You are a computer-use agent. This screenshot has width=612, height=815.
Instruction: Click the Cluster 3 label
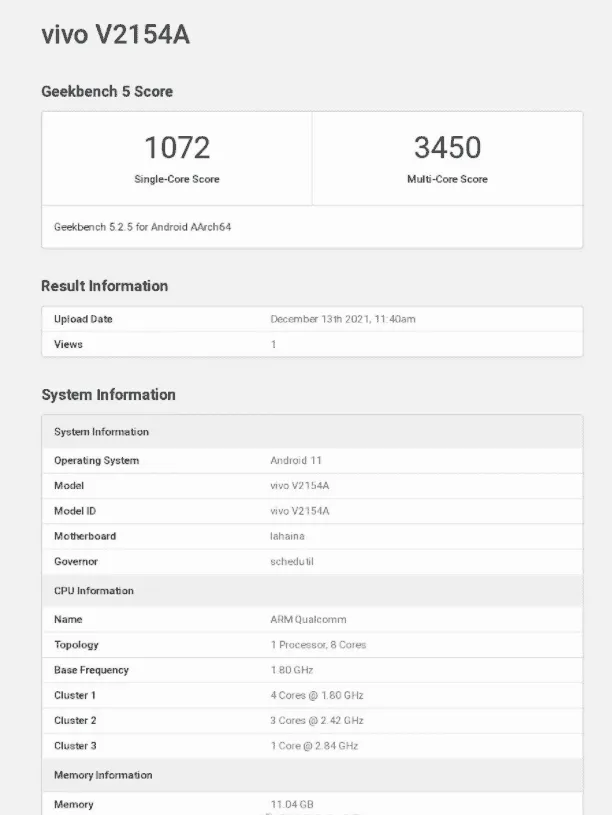(75, 746)
